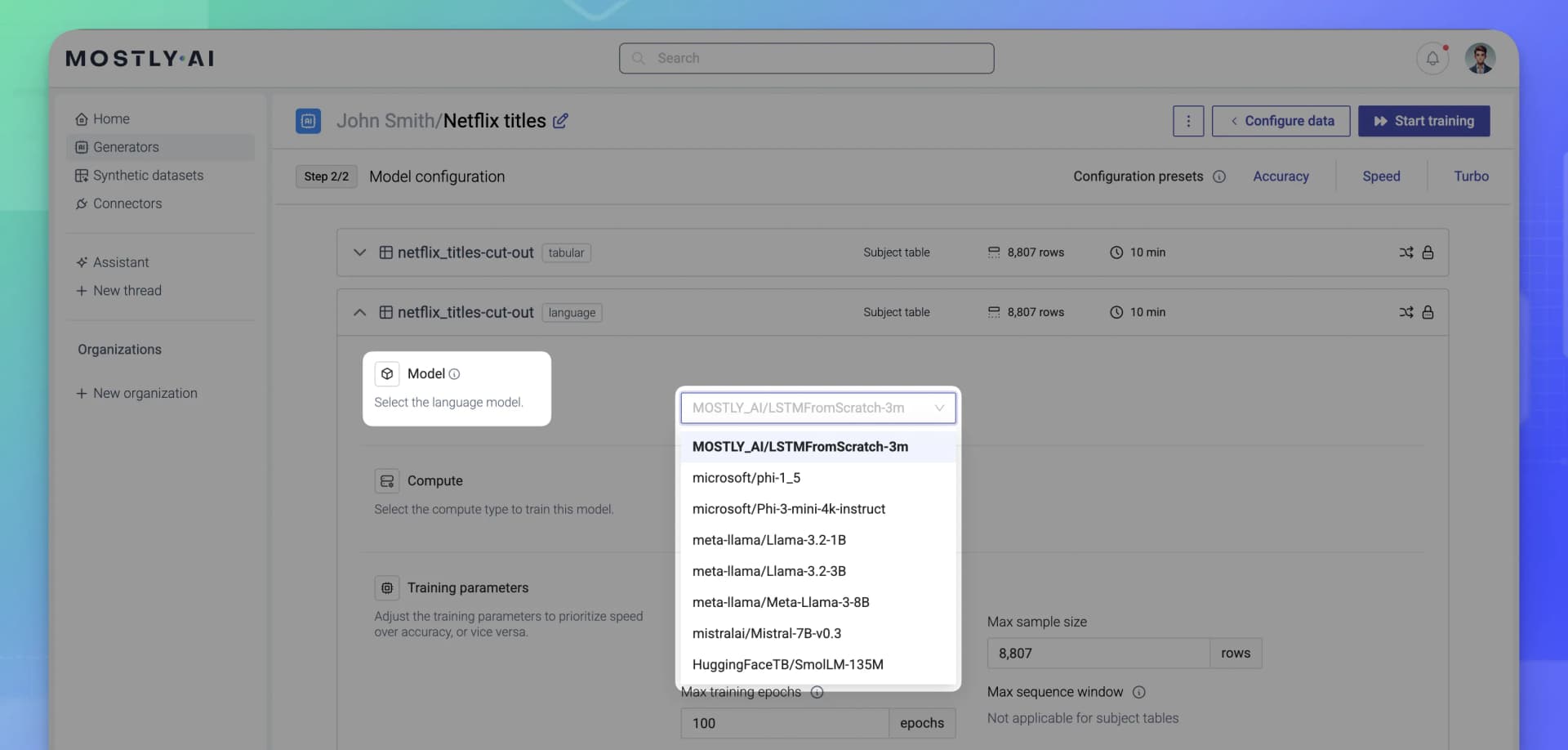Click the Max sequence window info icon
This screenshot has height=750, width=1568.
point(1139,692)
